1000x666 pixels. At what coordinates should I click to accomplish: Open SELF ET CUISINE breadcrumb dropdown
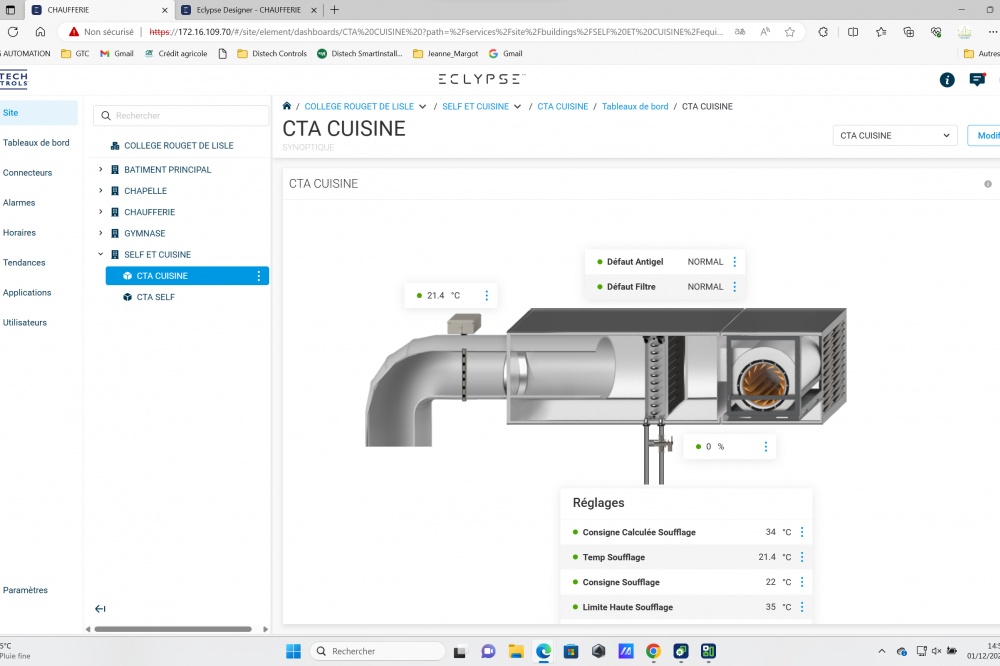click(517, 107)
